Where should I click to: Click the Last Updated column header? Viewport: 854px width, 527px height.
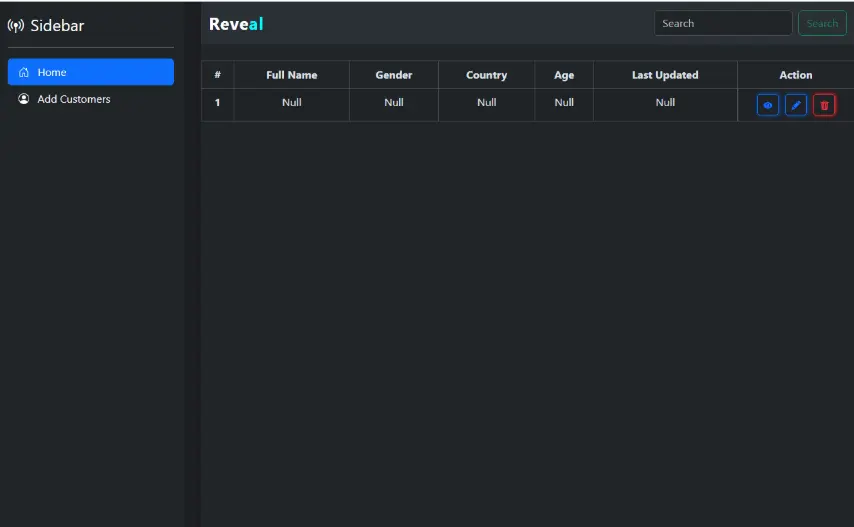[665, 75]
